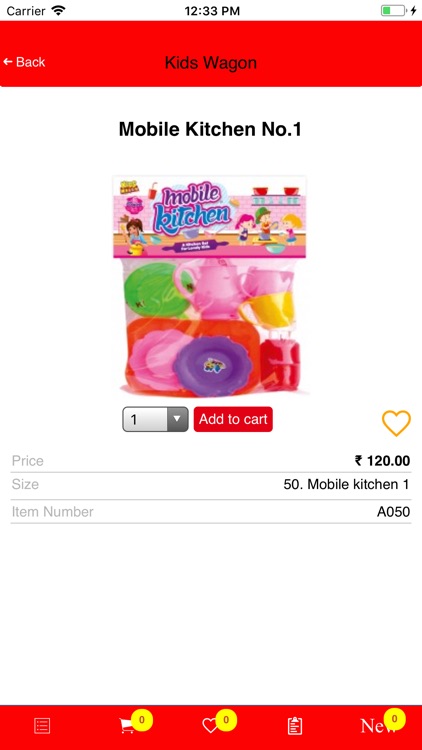
Task: Tap the Mobile Kitchen product image
Action: (x=210, y=286)
